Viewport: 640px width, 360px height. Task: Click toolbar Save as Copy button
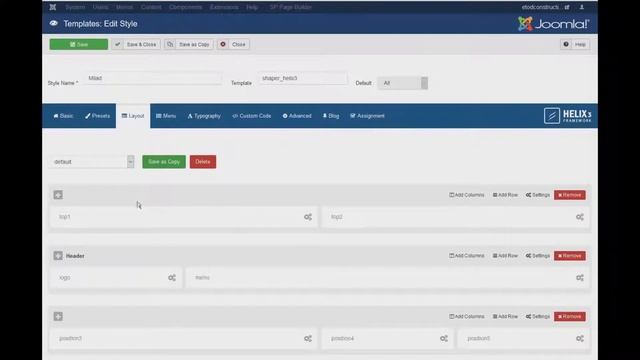189,44
